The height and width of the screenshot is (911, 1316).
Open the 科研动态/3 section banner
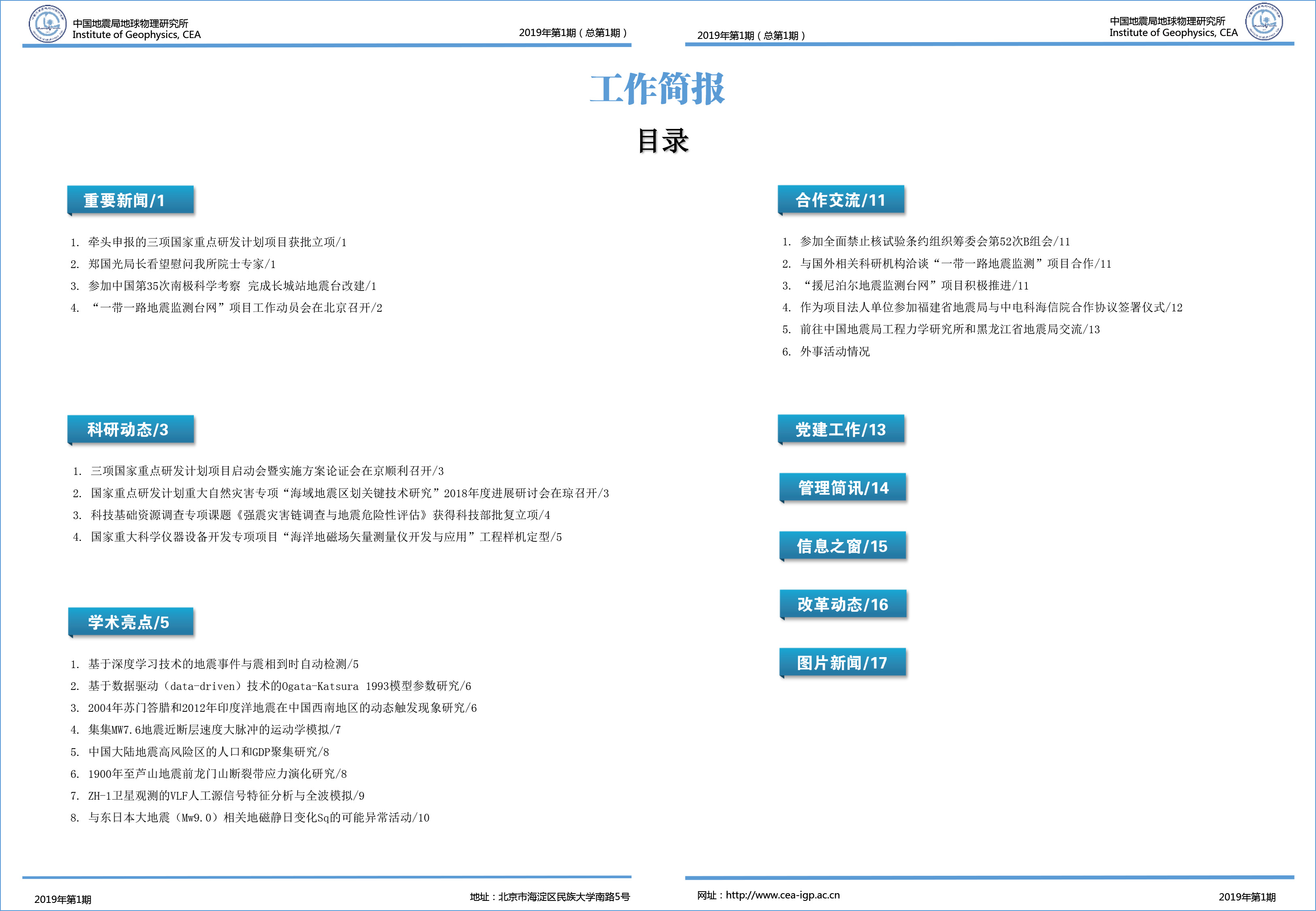point(131,430)
